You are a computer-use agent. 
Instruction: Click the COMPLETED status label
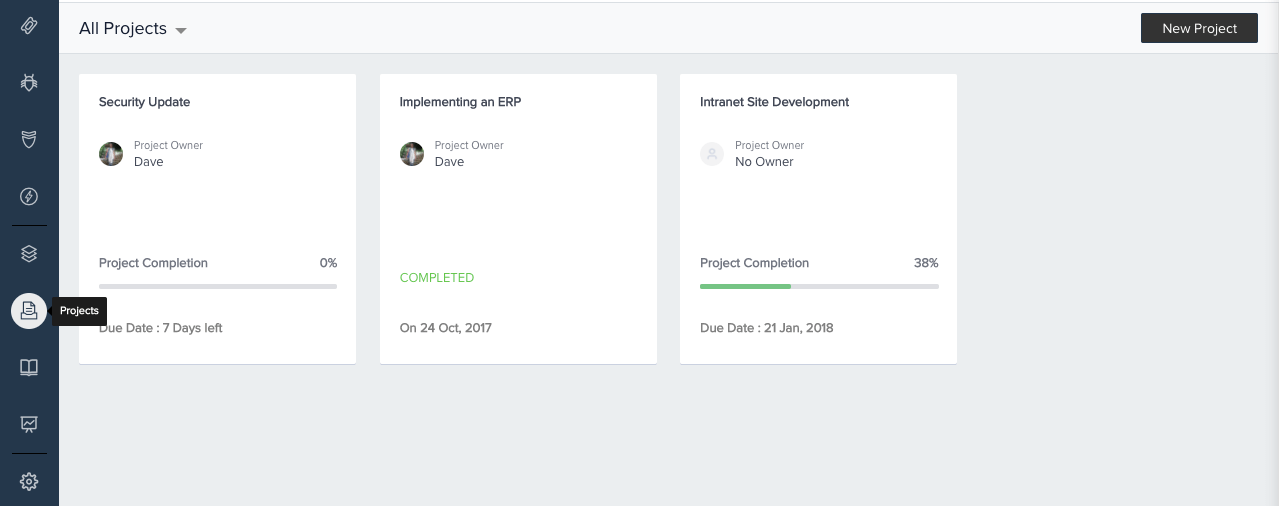(x=437, y=278)
